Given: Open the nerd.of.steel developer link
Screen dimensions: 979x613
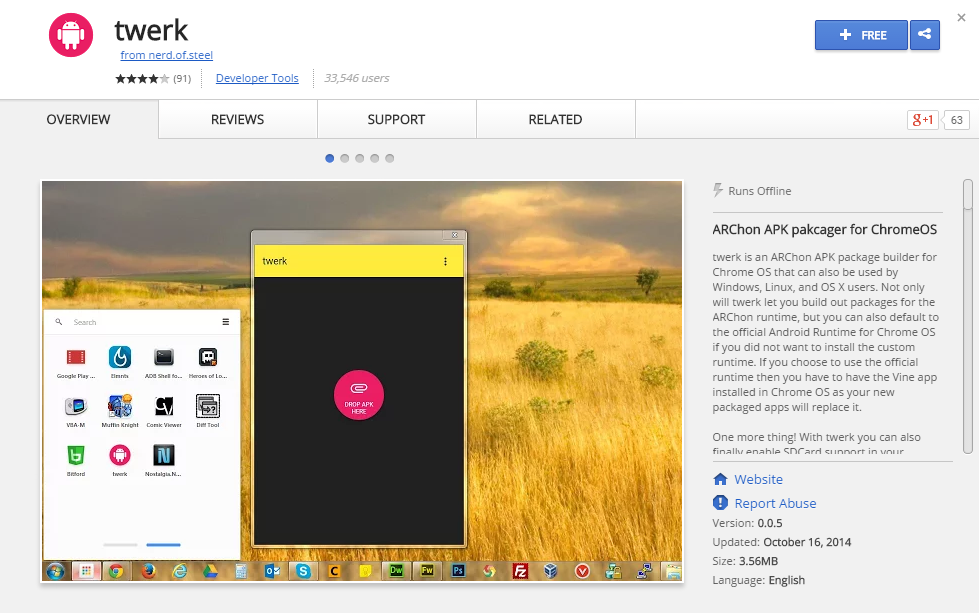Looking at the screenshot, I should tap(166, 55).
